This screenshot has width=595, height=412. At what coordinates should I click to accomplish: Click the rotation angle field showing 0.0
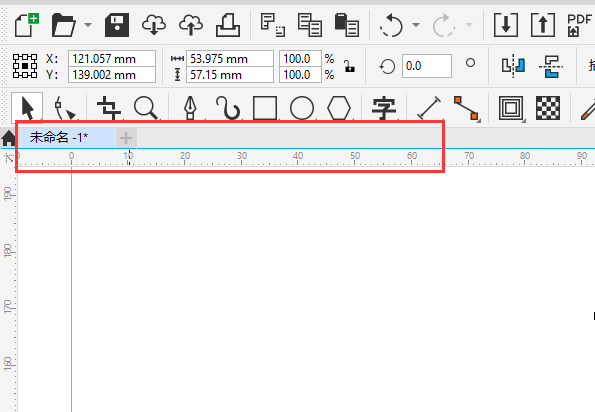point(427,66)
